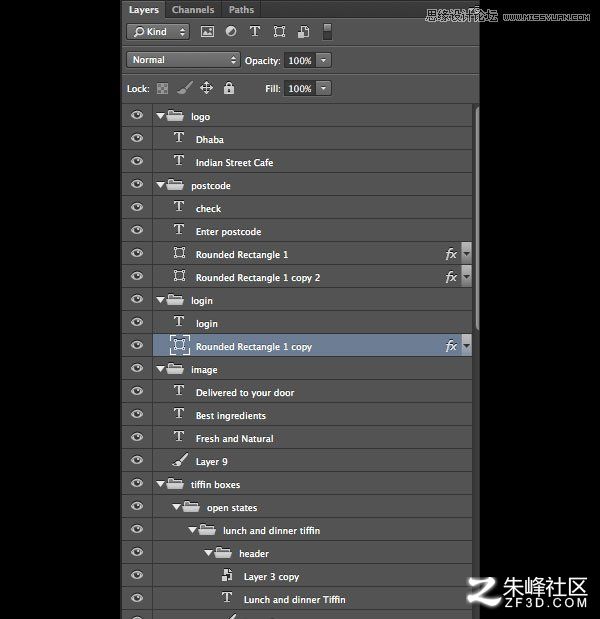Collapse the image group
Image resolution: width=600 pixels, height=619 pixels.
click(x=160, y=369)
